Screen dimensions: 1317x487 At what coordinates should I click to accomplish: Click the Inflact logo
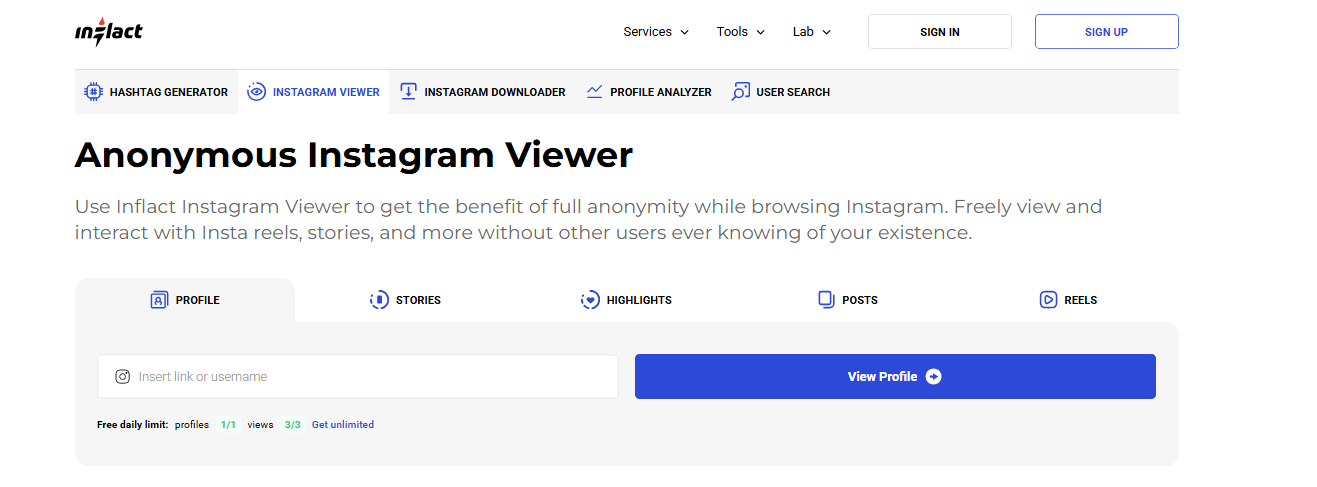(109, 31)
